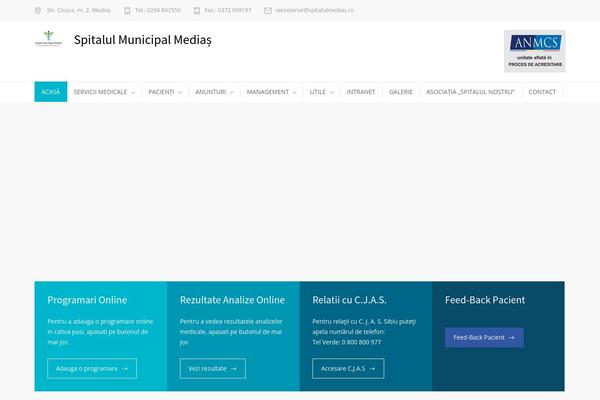Click the Relatii cu C.J.A.S. heading
The image size is (600, 400).
349,300
